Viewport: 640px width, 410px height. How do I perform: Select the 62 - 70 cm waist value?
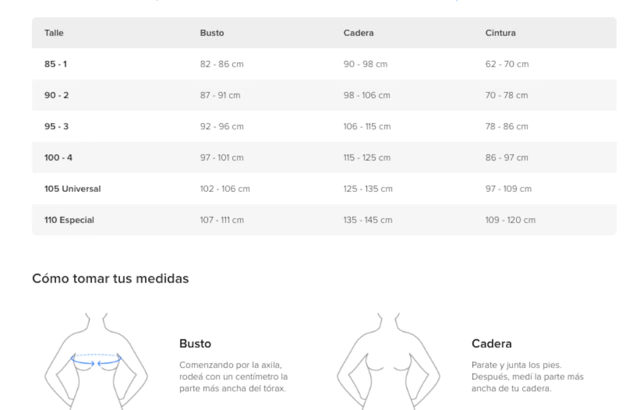(x=507, y=64)
